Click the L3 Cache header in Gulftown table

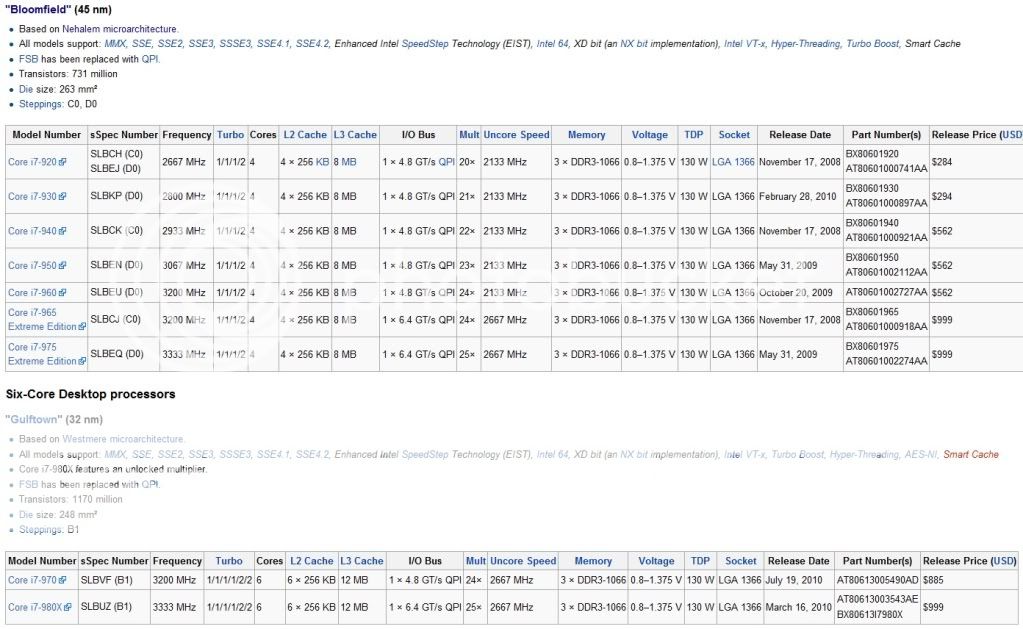[361, 561]
